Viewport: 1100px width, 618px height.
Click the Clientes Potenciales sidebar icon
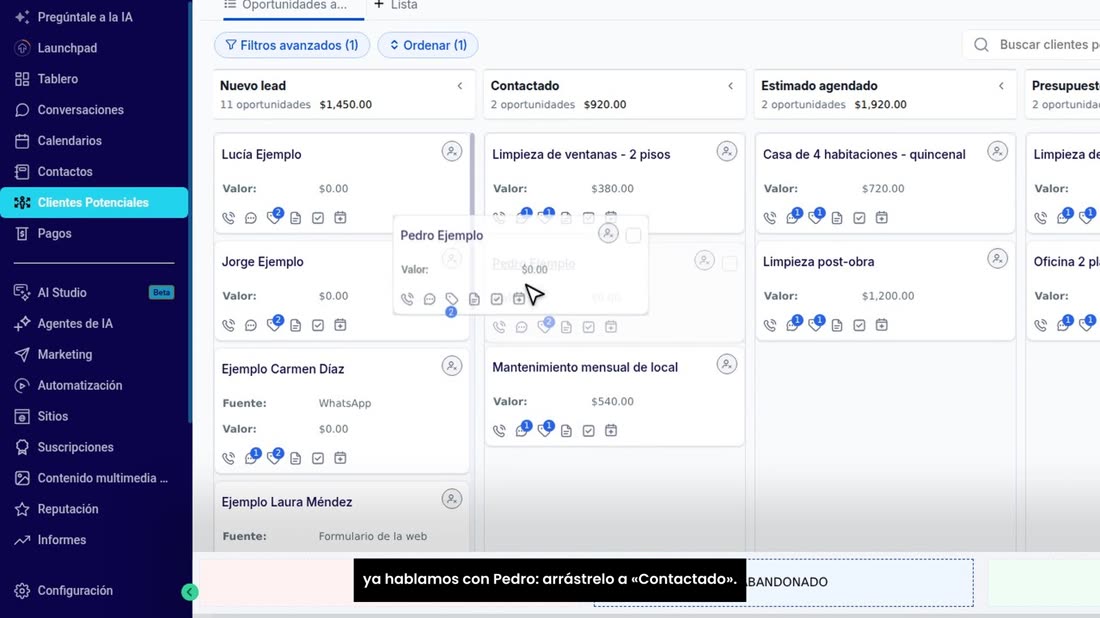click(x=22, y=202)
